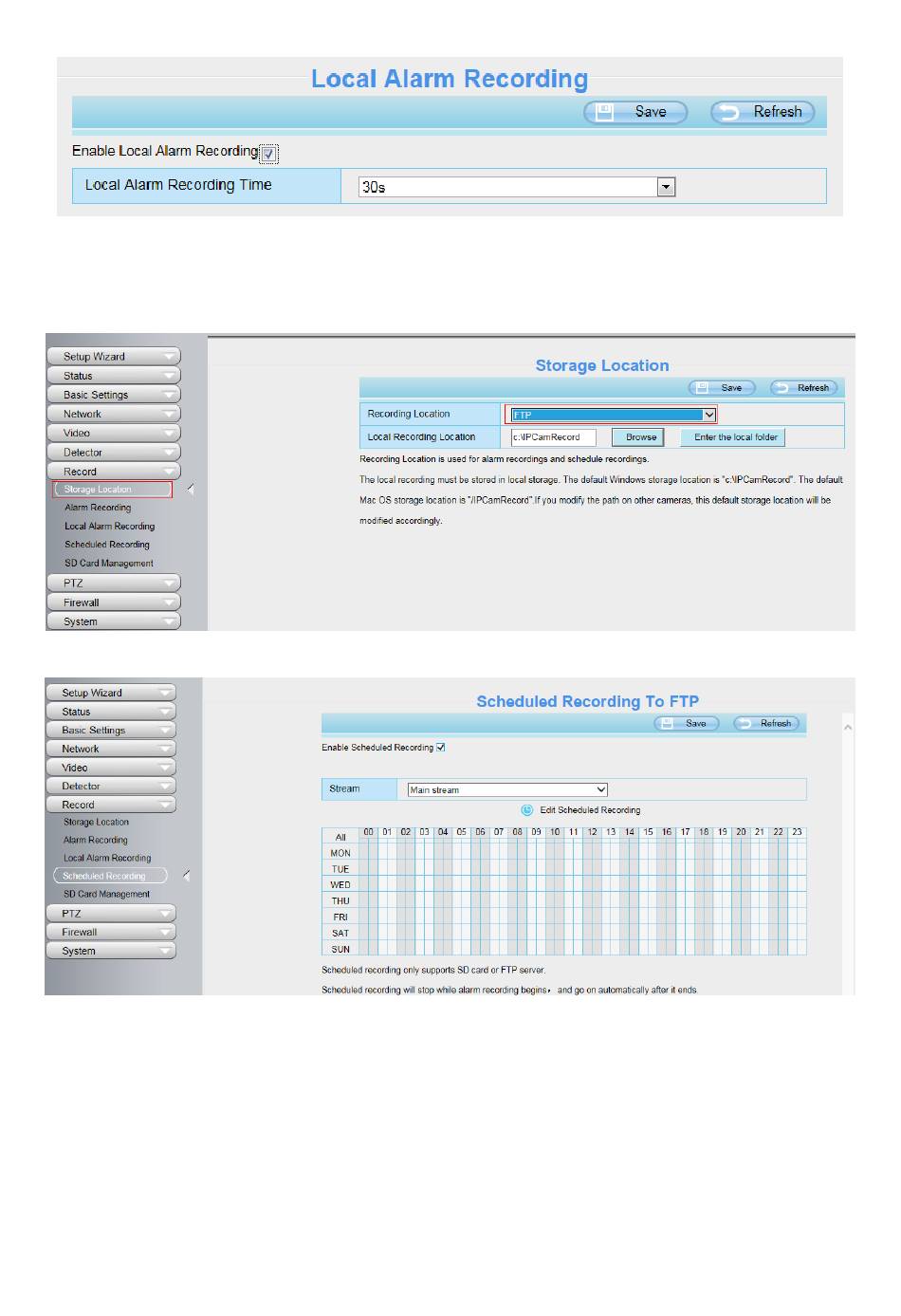901x1316 pixels.
Task: Toggle the Enable Local Alarm Recording checkbox
Action: [268, 154]
